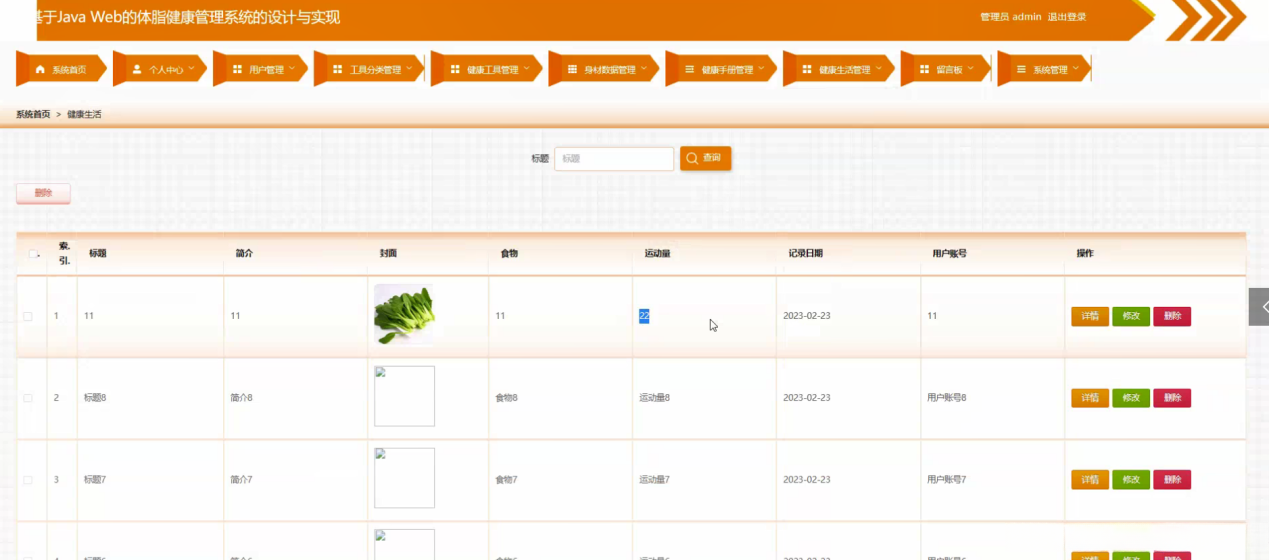Click 修改 for row 标题7
Screen dimensions: 1269x560
pos(1131,480)
